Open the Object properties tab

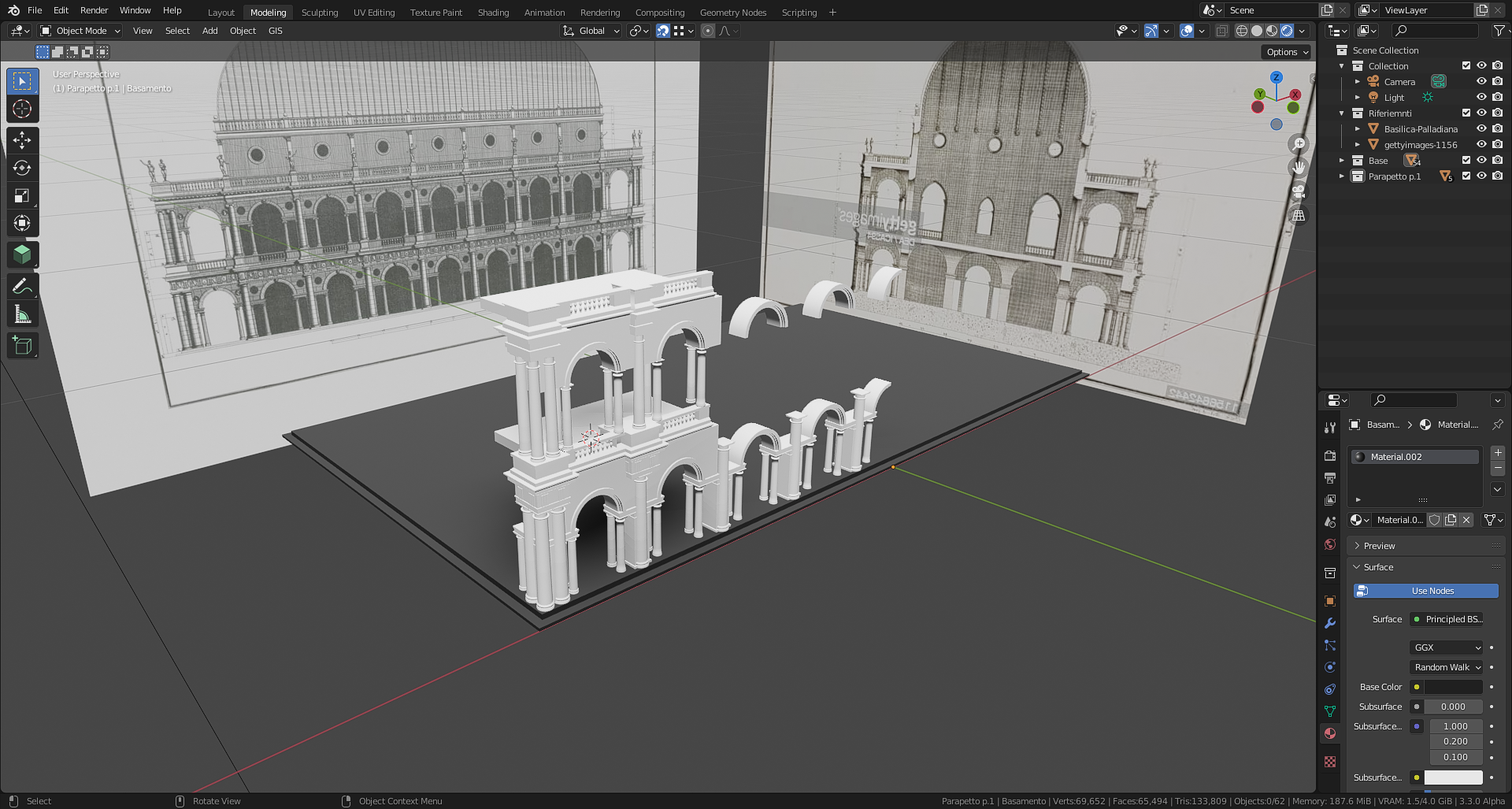tap(1330, 600)
